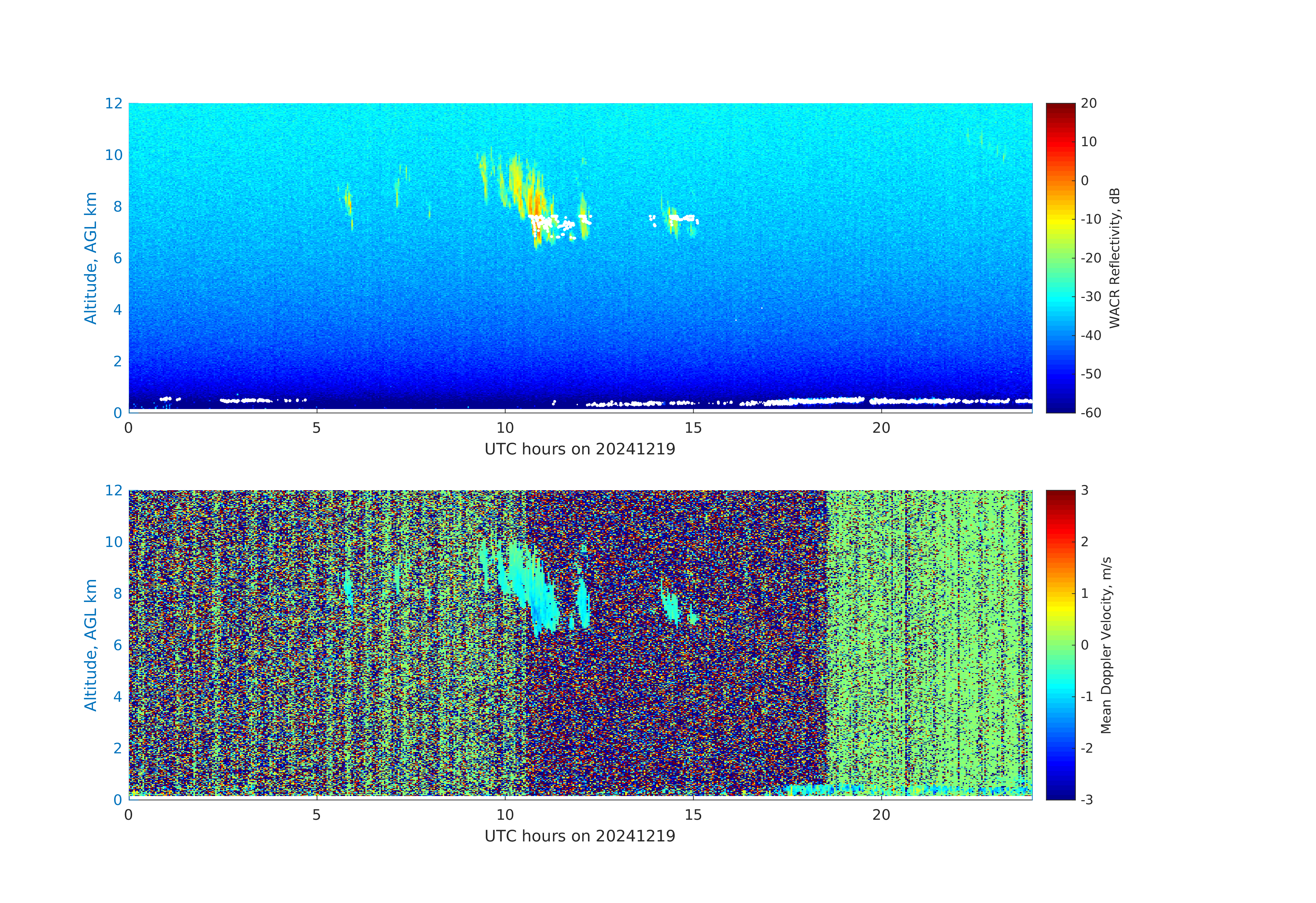Click the 3 tick on velocity colorbar
Screen dimensions: 1316x903
point(1084,490)
